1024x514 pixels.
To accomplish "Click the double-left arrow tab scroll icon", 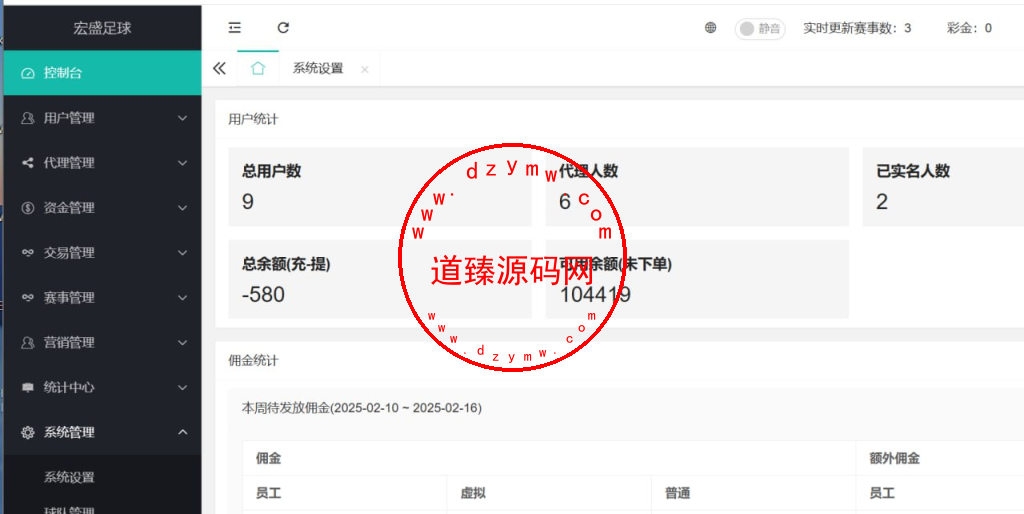I will point(219,68).
